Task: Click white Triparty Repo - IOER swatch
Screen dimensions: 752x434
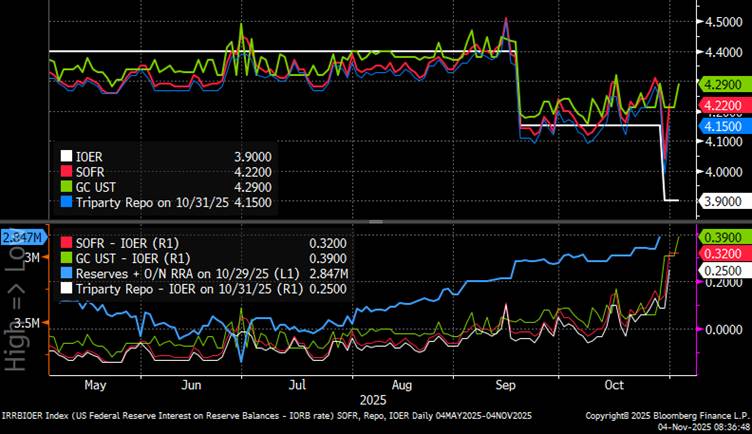Action: pos(67,288)
